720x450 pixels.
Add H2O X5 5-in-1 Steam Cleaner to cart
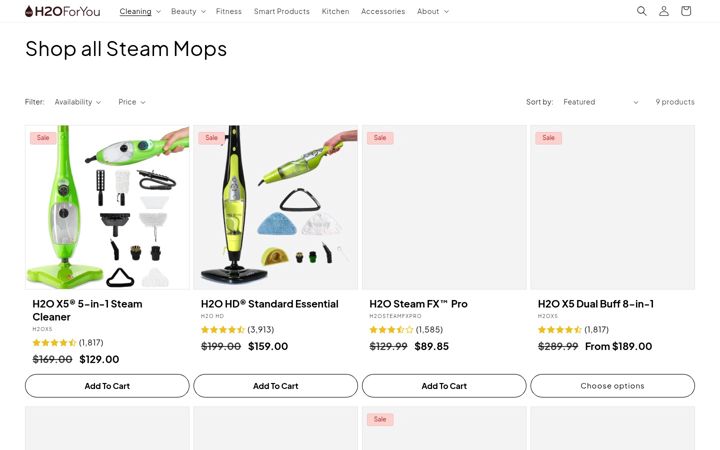point(107,386)
